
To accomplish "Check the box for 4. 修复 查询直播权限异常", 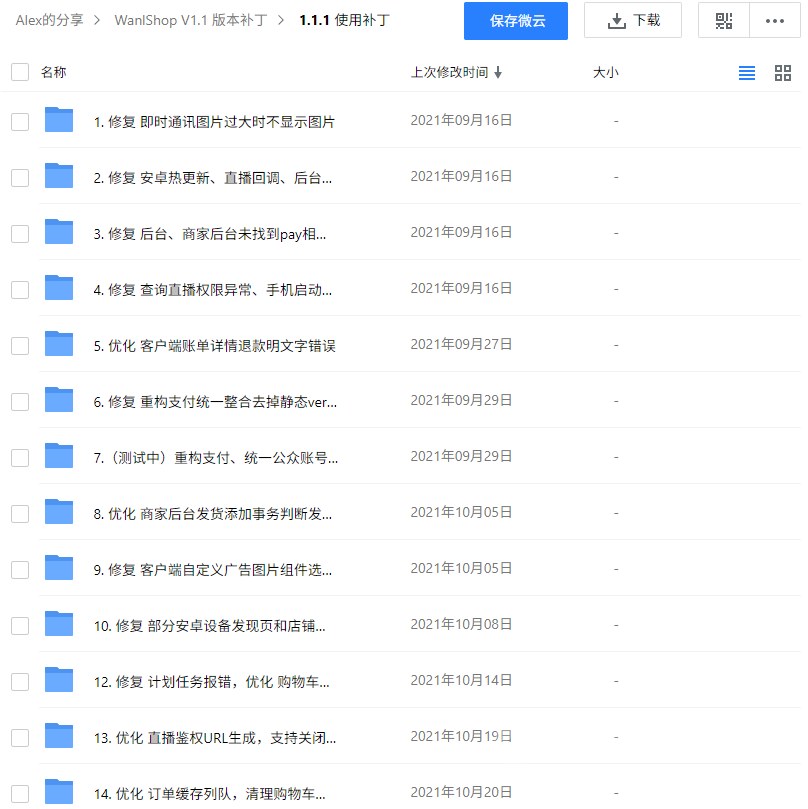I will (x=20, y=290).
